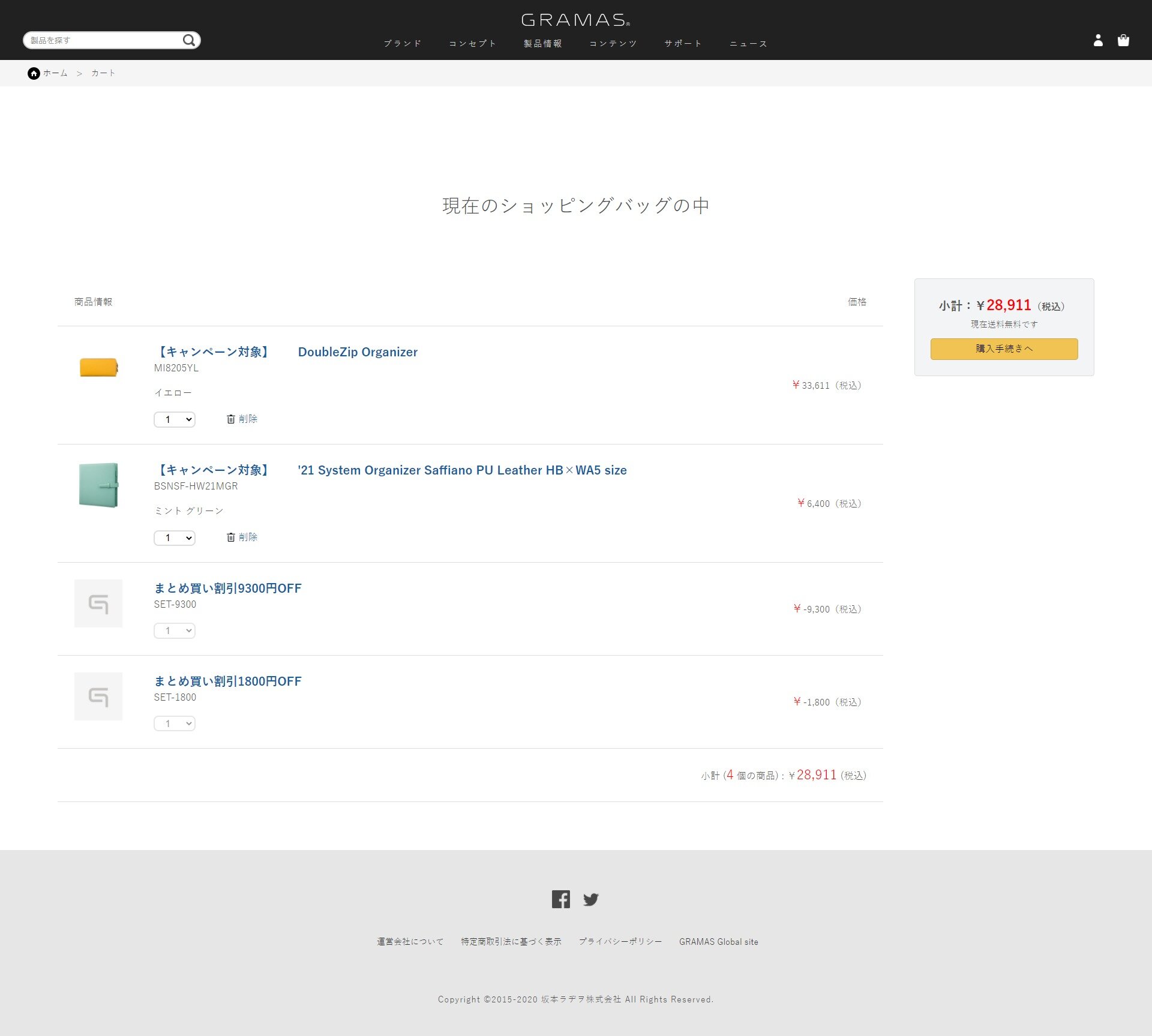Open the user account icon

1098,40
